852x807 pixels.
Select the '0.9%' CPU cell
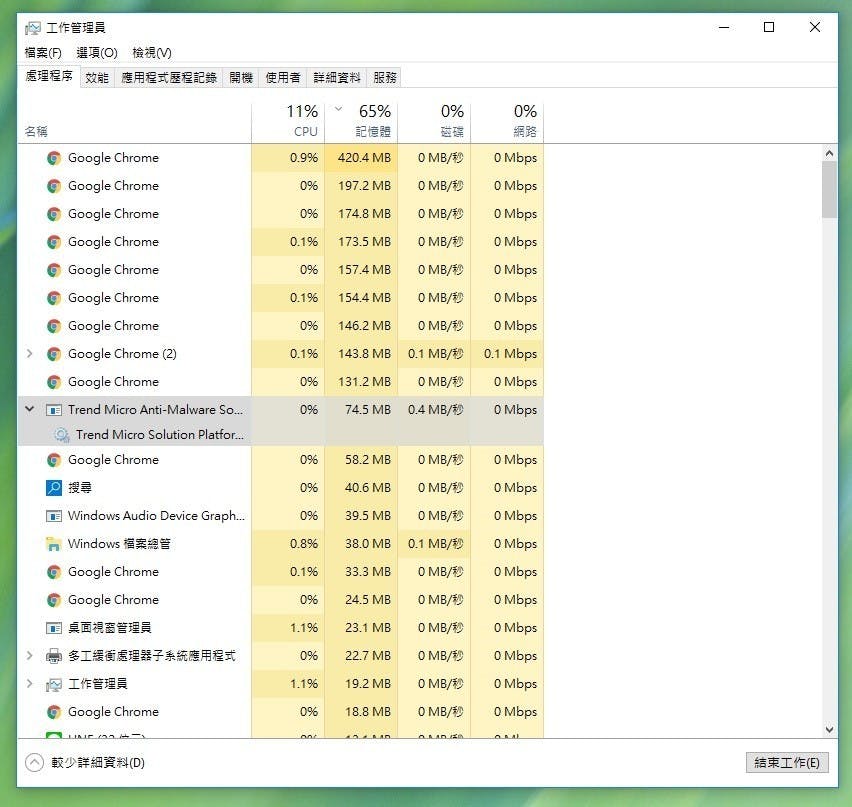tap(288, 158)
